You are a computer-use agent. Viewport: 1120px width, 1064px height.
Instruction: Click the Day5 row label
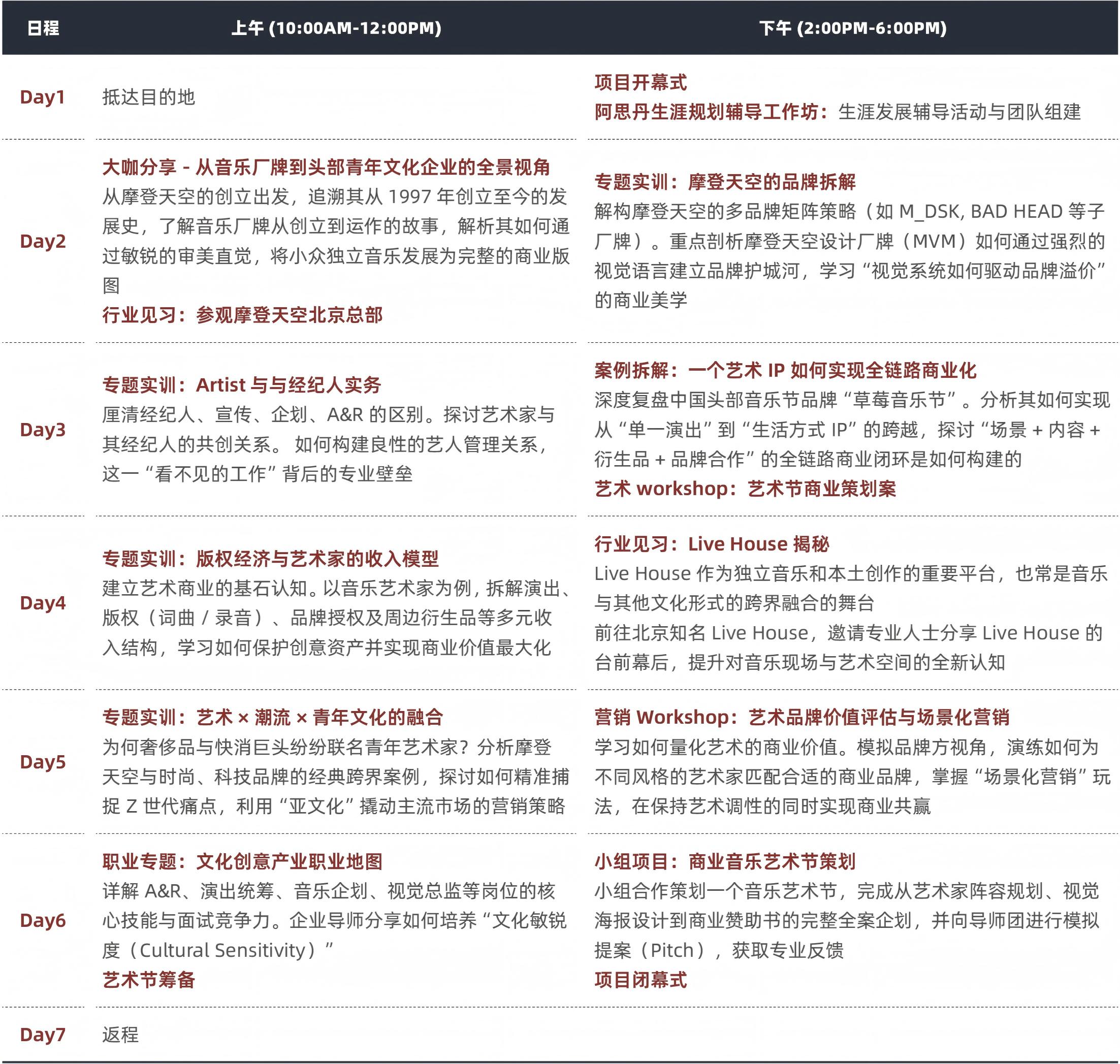pos(43,762)
